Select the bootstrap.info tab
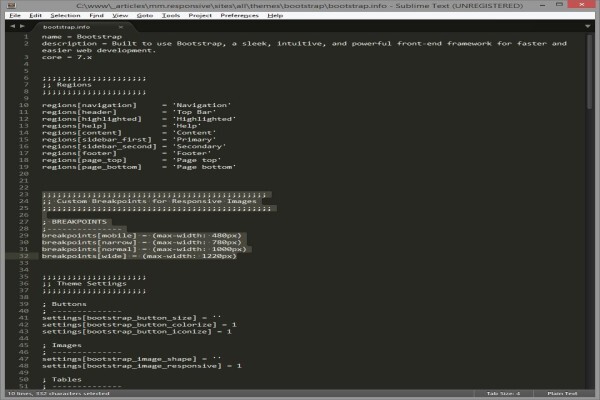The image size is (600, 400). pyautogui.click(x=67, y=27)
